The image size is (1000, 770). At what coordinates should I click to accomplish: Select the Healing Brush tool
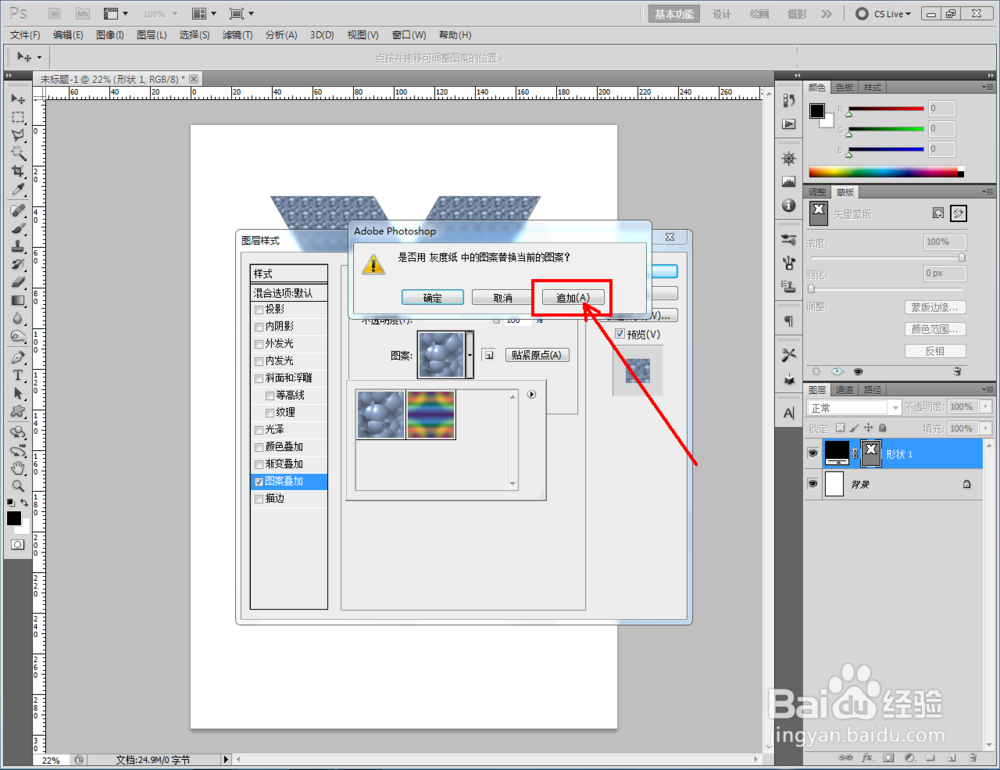[x=18, y=211]
